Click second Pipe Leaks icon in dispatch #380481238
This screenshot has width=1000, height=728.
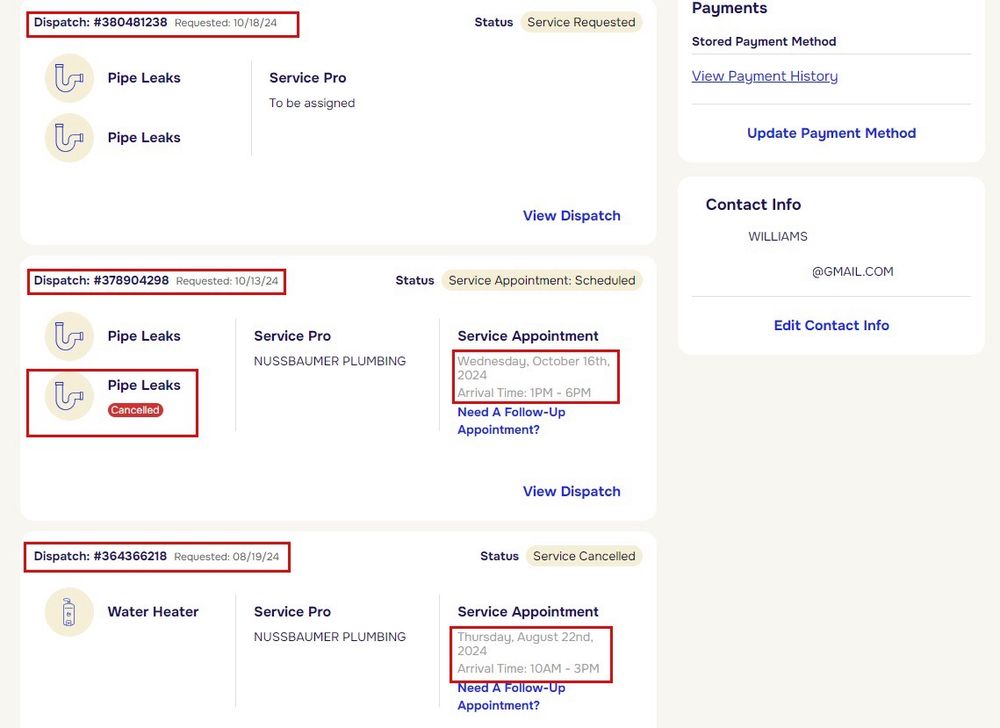click(x=69, y=138)
